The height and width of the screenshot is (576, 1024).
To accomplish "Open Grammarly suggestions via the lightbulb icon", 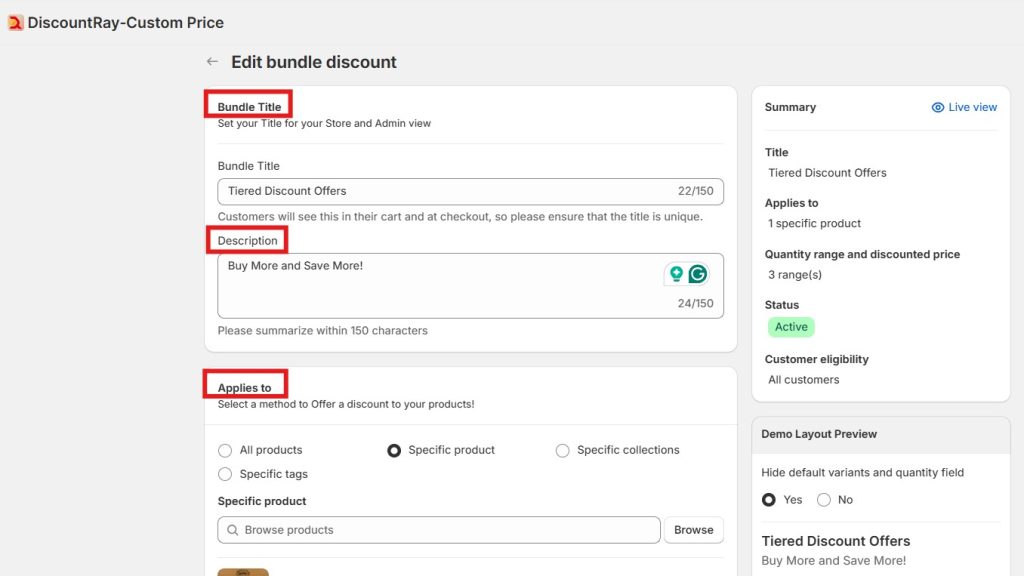I will (676, 272).
